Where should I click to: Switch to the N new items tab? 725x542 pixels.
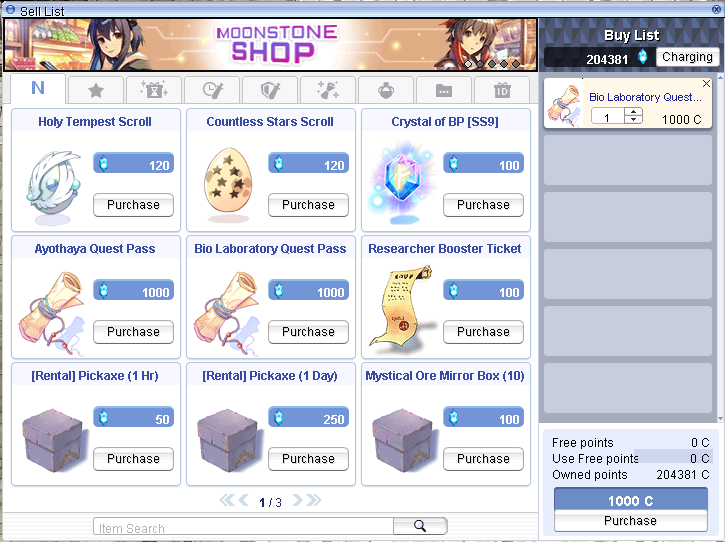38,88
